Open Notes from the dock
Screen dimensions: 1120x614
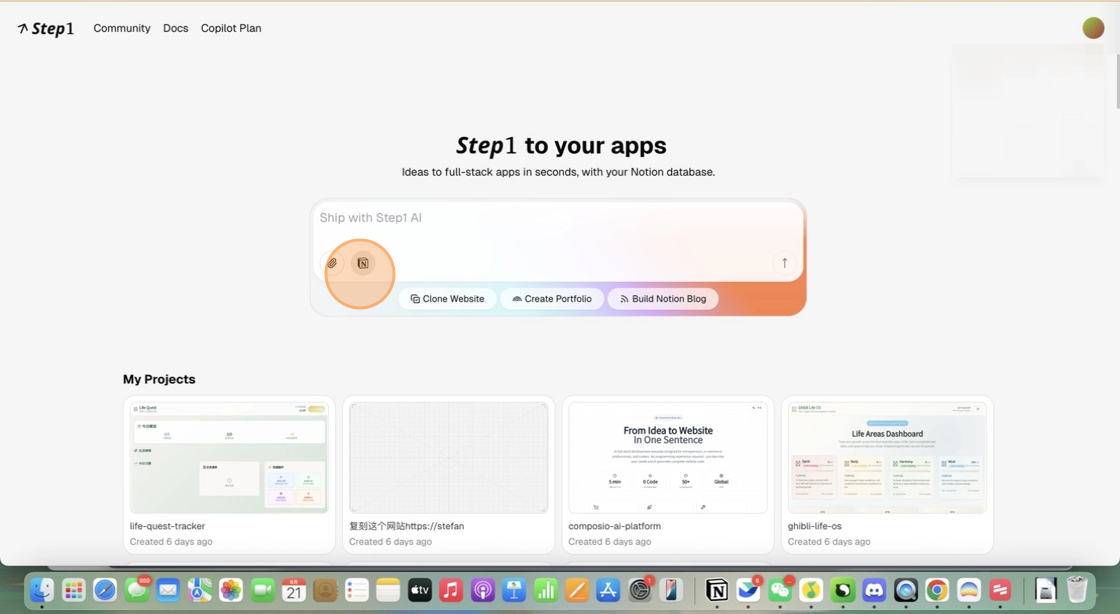click(x=388, y=590)
